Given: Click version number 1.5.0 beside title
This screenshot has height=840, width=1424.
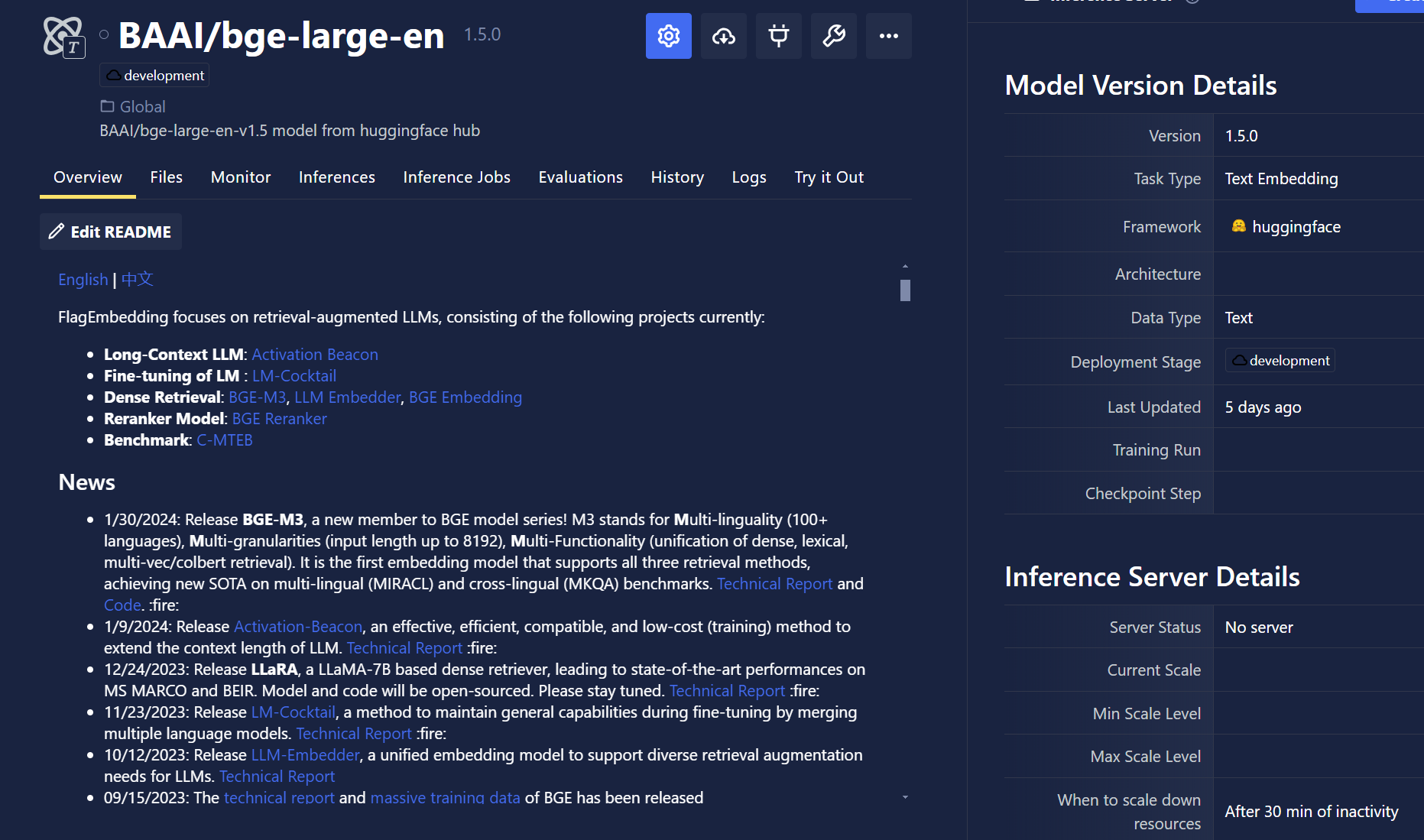Looking at the screenshot, I should click(482, 34).
